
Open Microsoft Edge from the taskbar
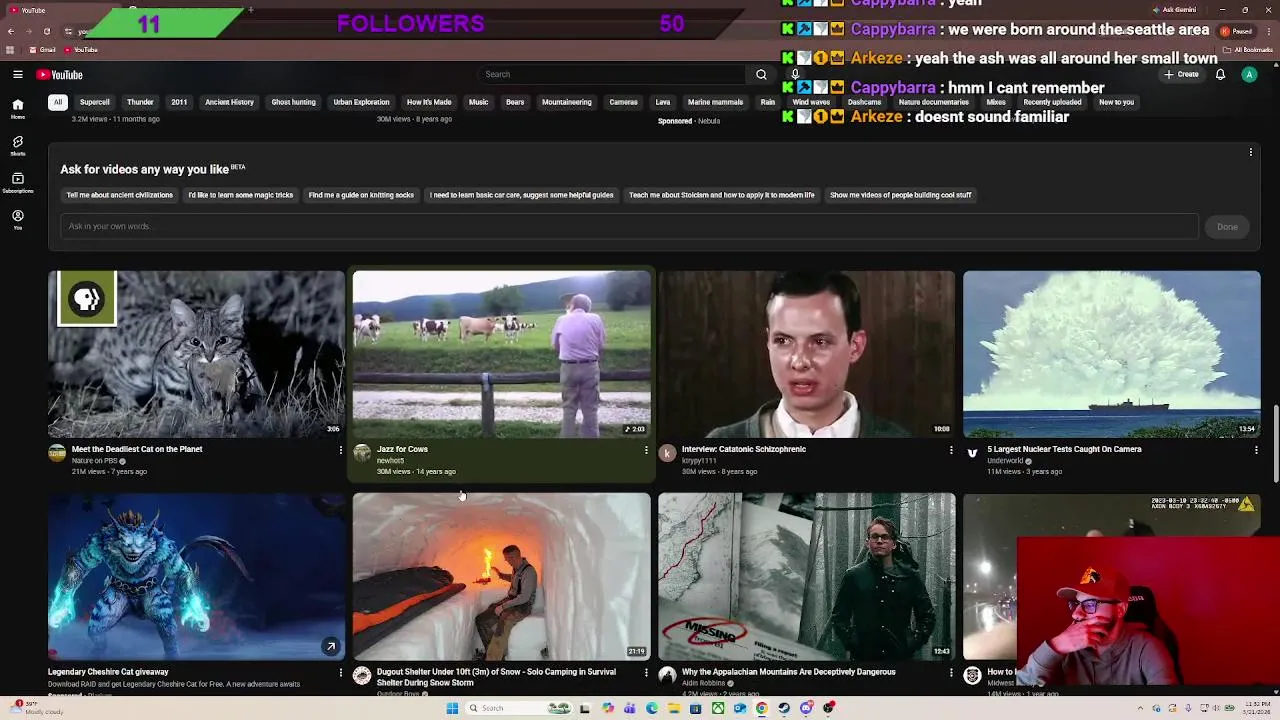pyautogui.click(x=652, y=708)
